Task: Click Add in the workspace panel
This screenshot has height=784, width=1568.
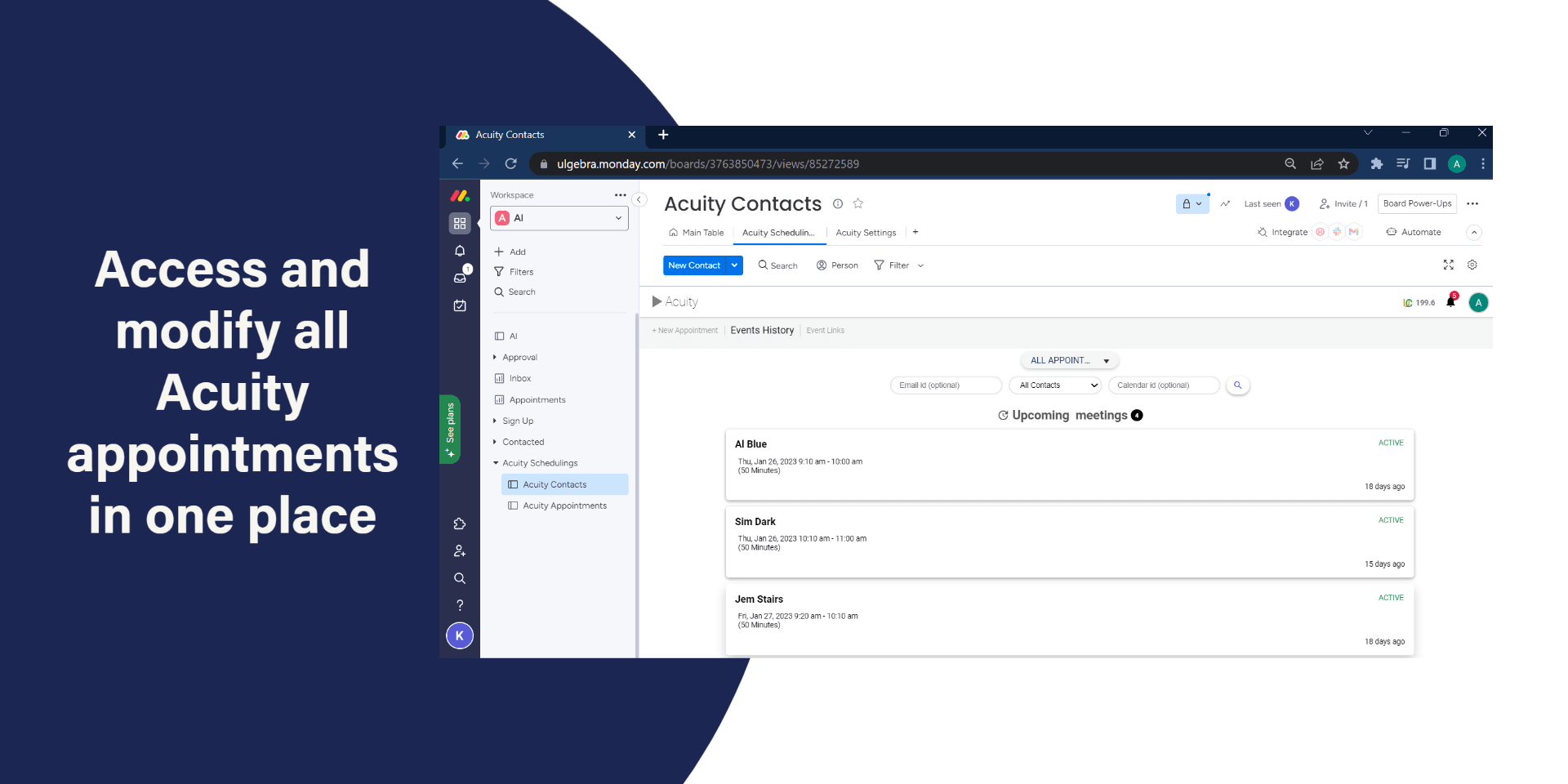Action: [510, 252]
